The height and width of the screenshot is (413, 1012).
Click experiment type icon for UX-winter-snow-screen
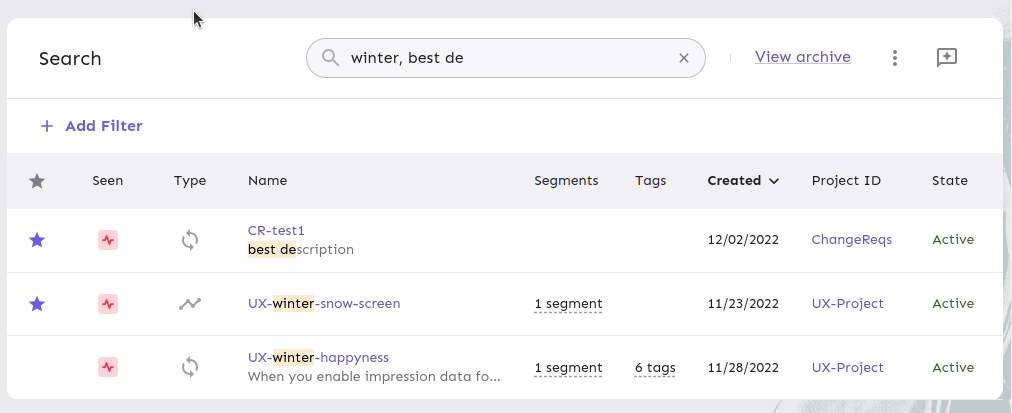(190, 304)
